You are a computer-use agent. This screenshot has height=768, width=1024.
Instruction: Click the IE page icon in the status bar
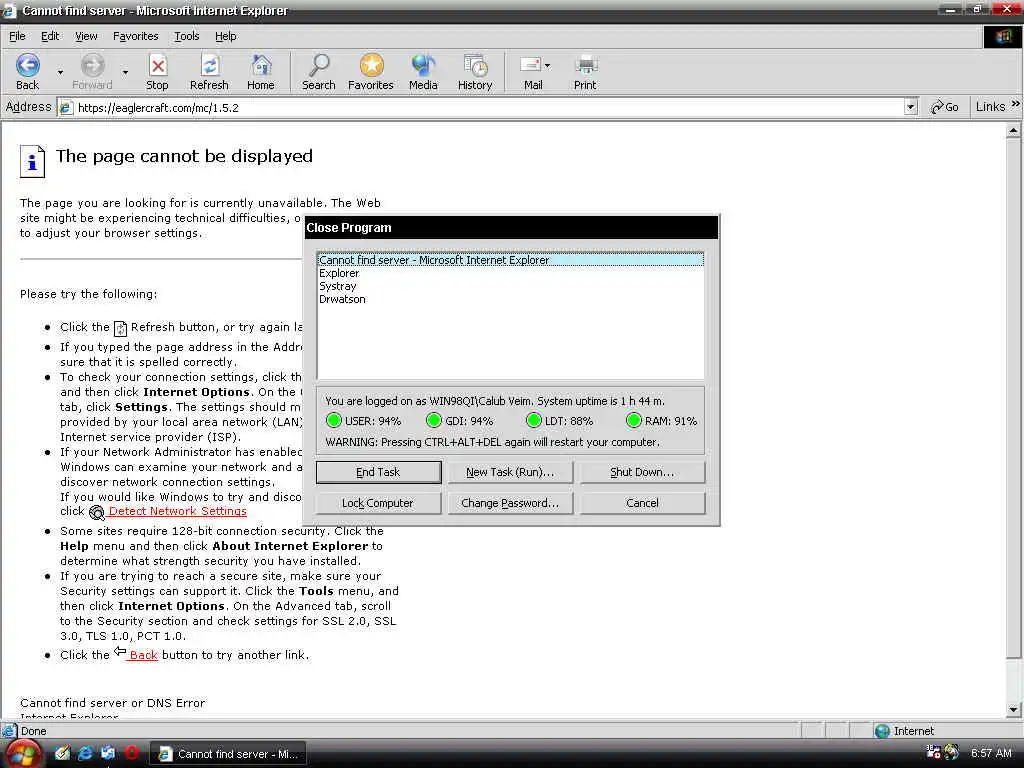(x=9, y=731)
